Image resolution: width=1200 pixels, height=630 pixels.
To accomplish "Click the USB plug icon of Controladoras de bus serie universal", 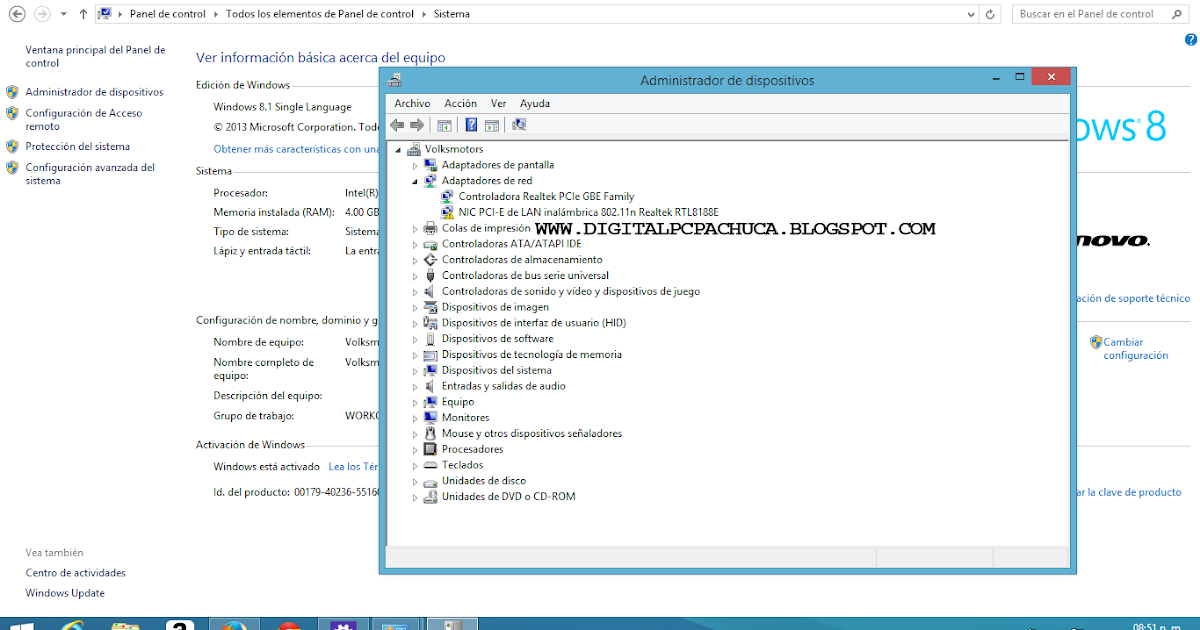I will point(431,275).
